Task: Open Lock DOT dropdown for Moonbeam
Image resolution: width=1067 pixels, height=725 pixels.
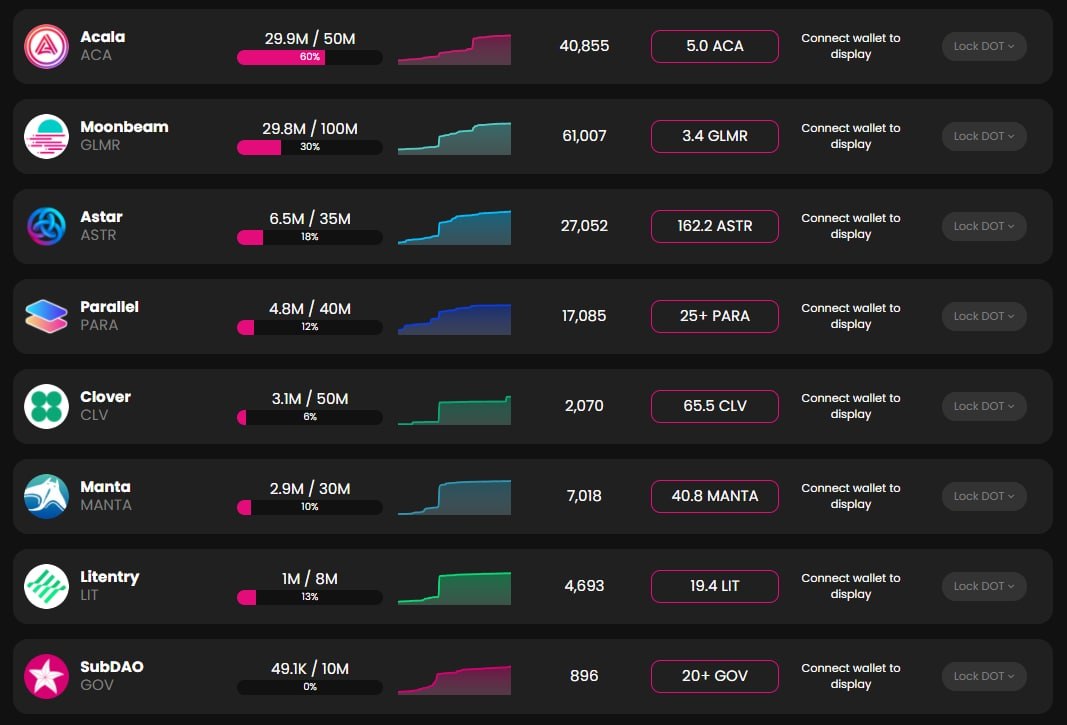Action: [984, 136]
